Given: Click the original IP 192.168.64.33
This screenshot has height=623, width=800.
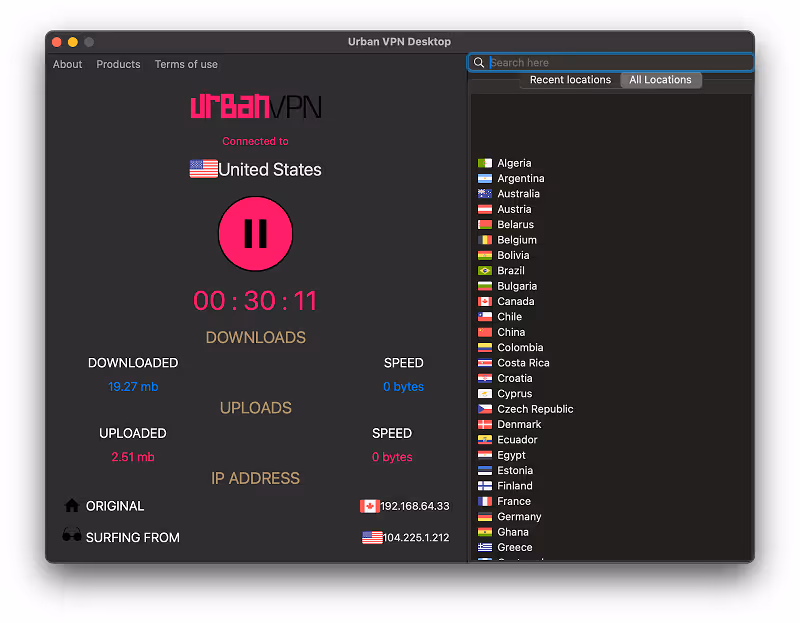Looking at the screenshot, I should 415,506.
